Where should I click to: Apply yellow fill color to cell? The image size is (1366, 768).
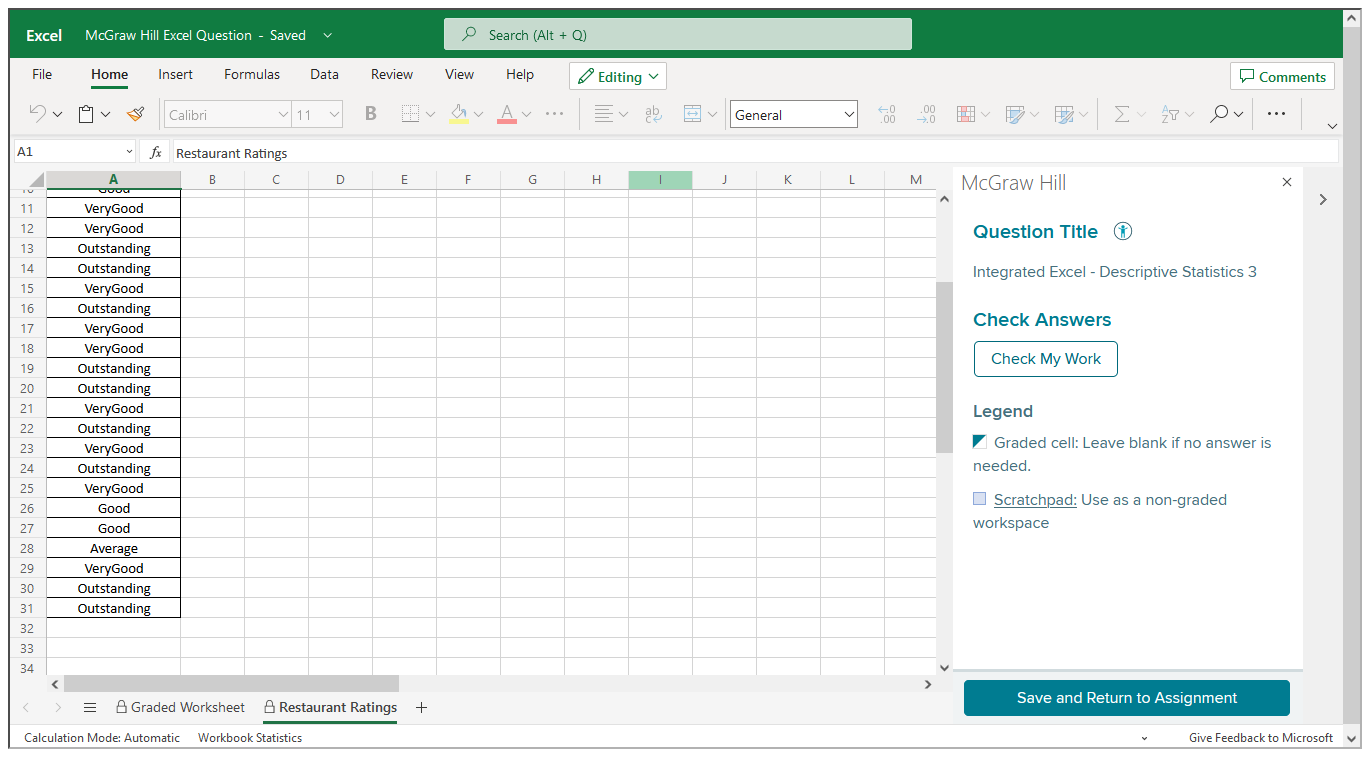(x=461, y=114)
